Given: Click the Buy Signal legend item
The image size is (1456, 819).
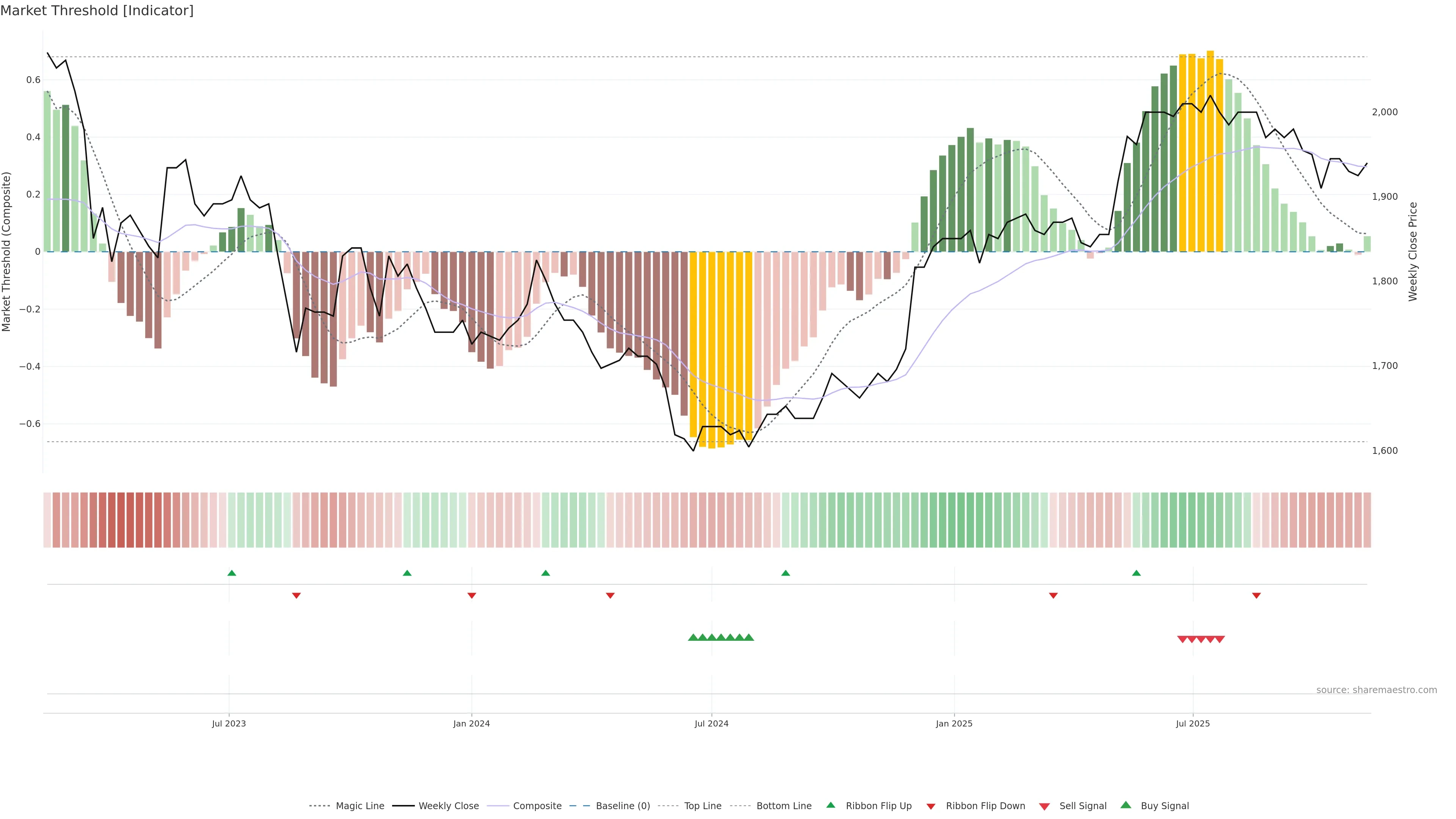Looking at the screenshot, I should (1164, 805).
